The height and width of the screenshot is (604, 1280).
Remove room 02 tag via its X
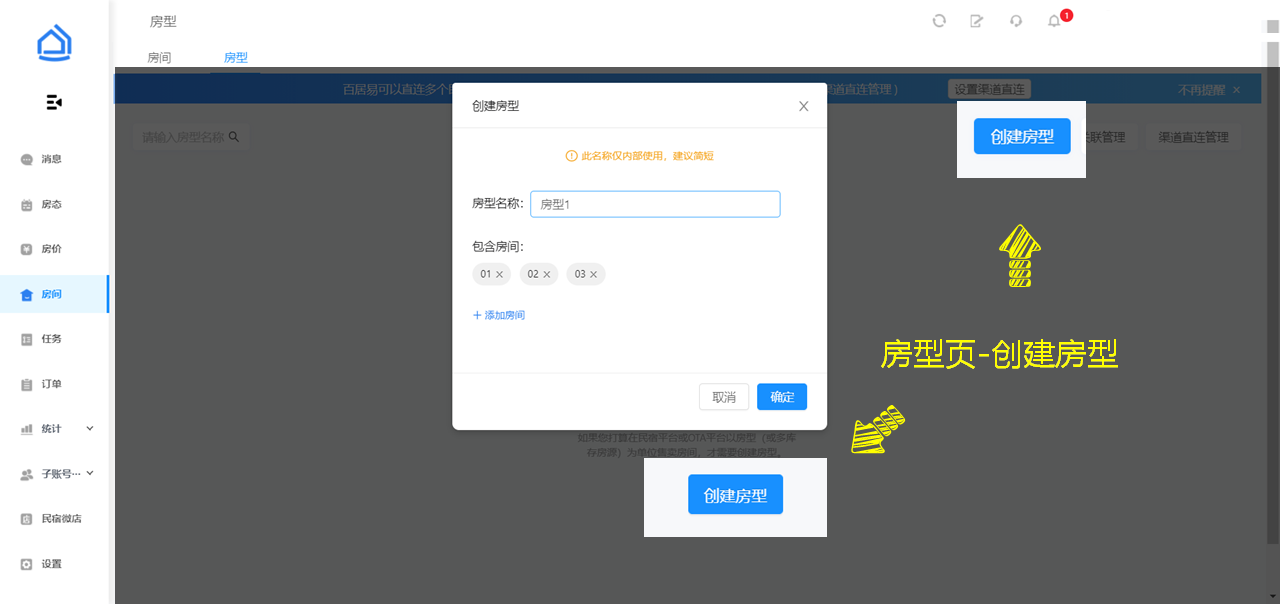[x=547, y=274]
